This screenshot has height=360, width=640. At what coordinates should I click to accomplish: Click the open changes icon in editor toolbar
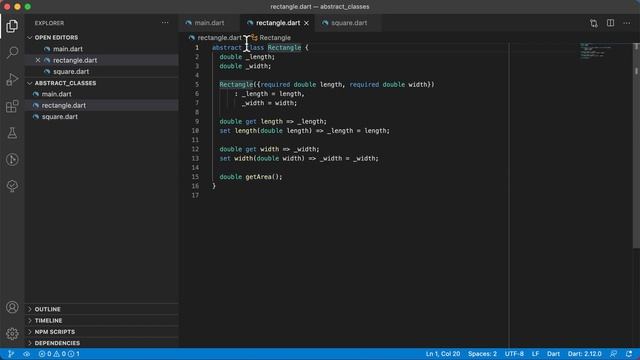pyautogui.click(x=594, y=23)
